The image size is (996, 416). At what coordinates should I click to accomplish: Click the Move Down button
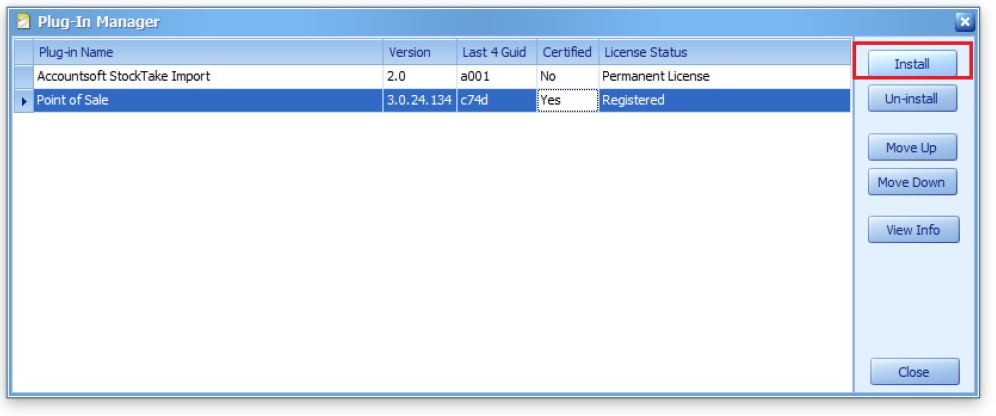pos(913,182)
